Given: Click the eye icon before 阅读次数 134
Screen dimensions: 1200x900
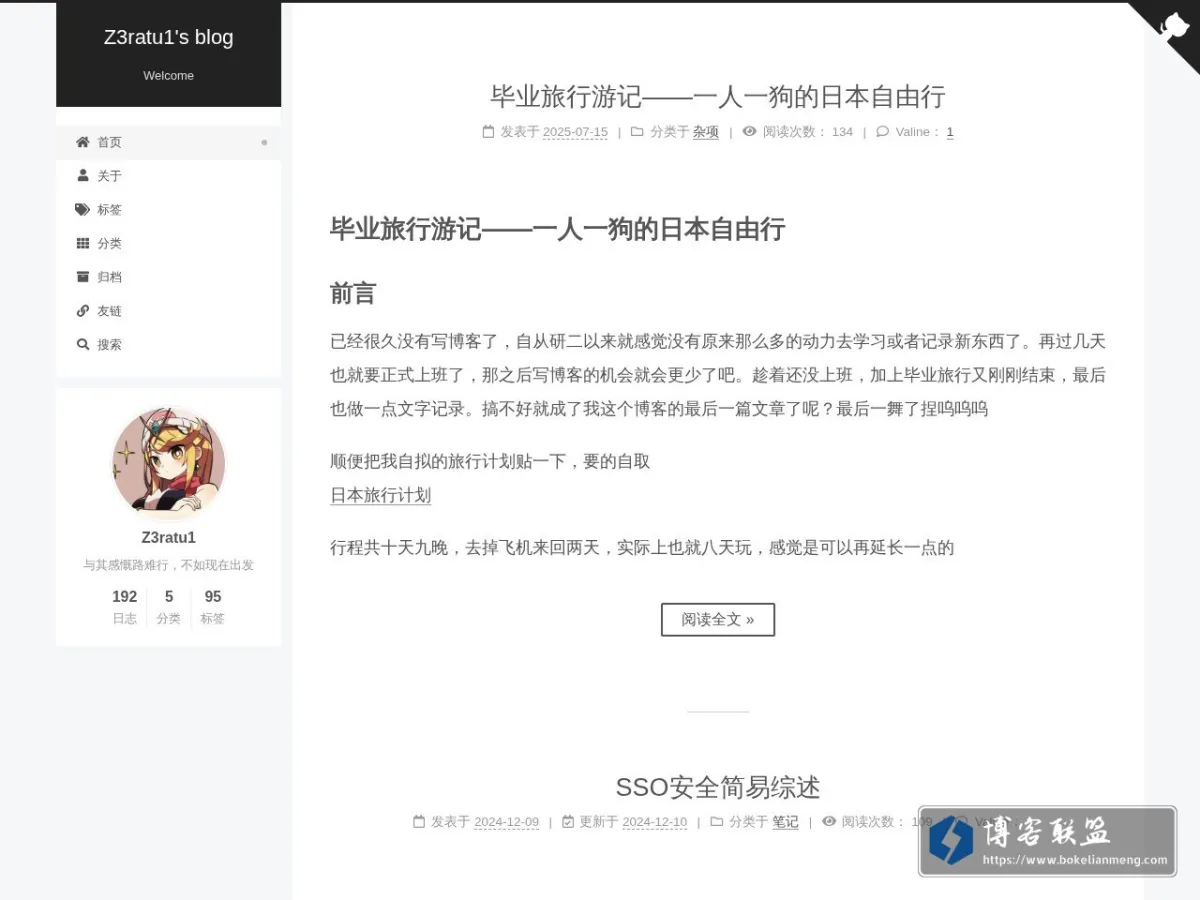Looking at the screenshot, I should coord(750,131).
